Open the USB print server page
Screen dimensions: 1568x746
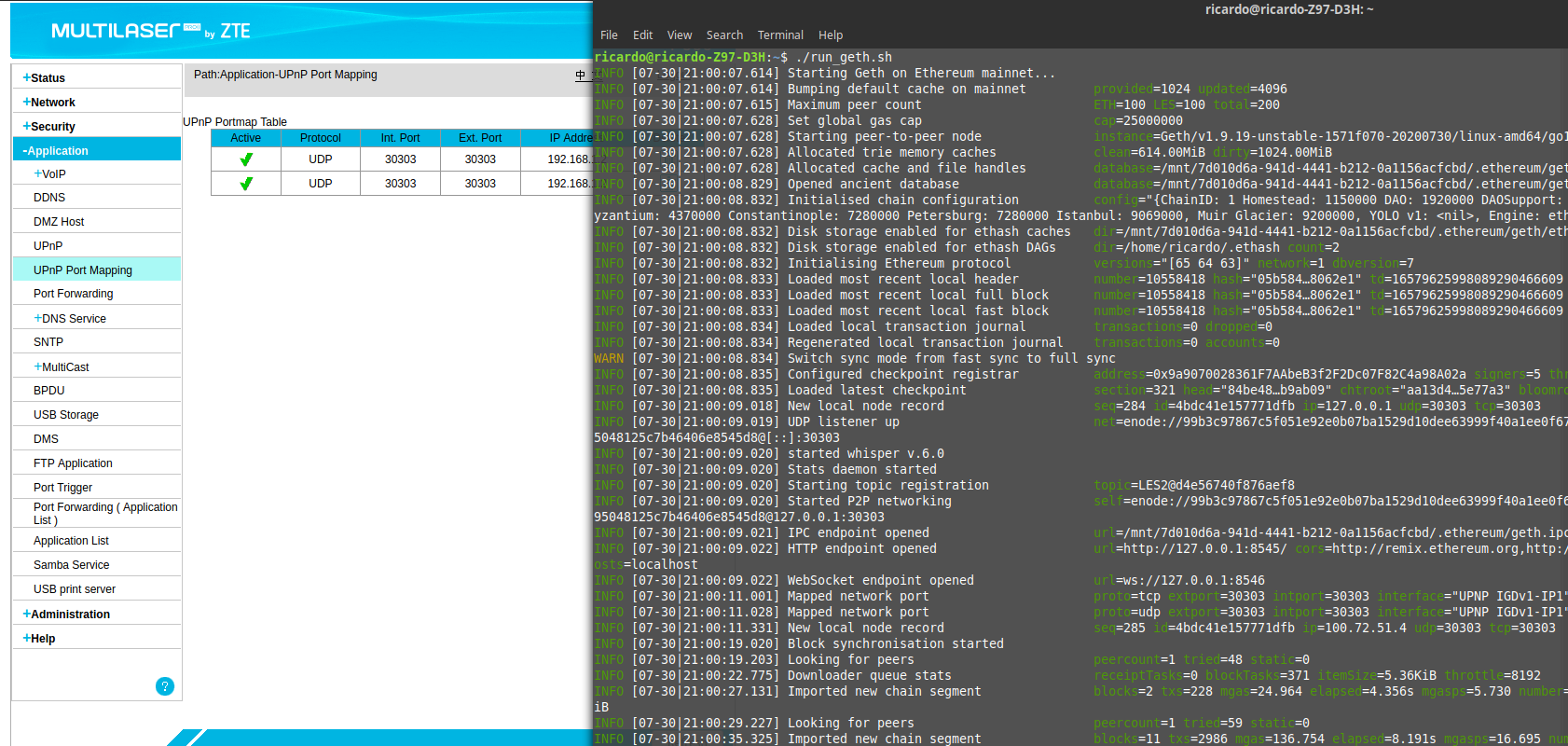pos(75,589)
